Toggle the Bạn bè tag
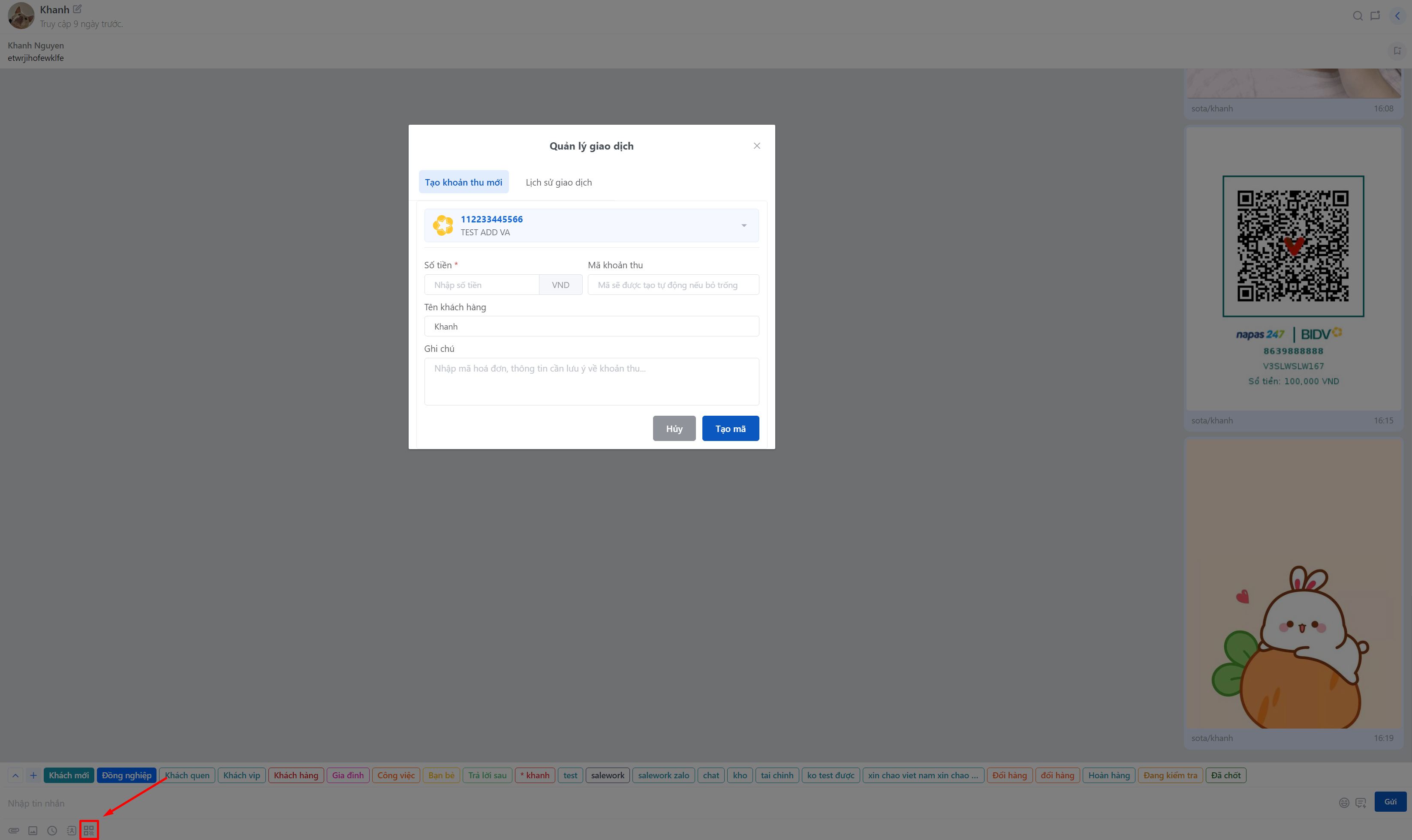 442,775
